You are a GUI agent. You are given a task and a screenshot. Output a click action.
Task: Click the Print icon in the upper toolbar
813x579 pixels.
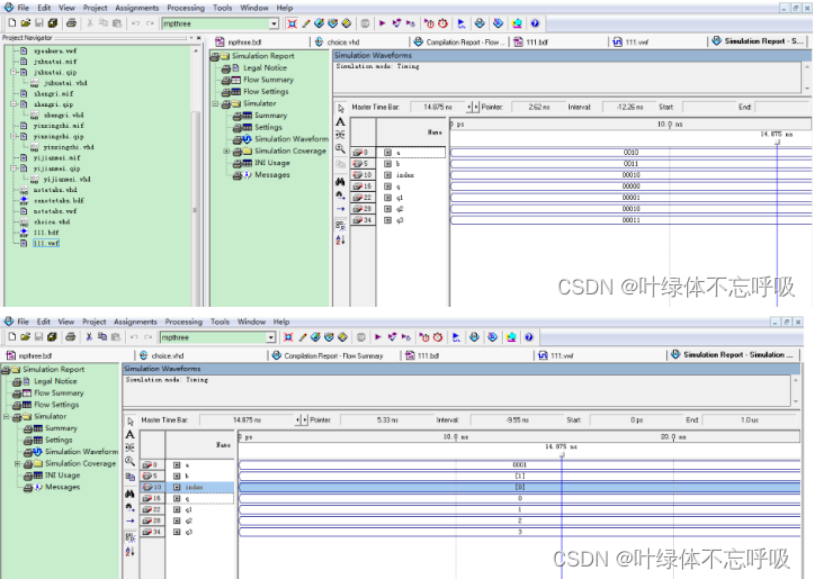coord(71,23)
